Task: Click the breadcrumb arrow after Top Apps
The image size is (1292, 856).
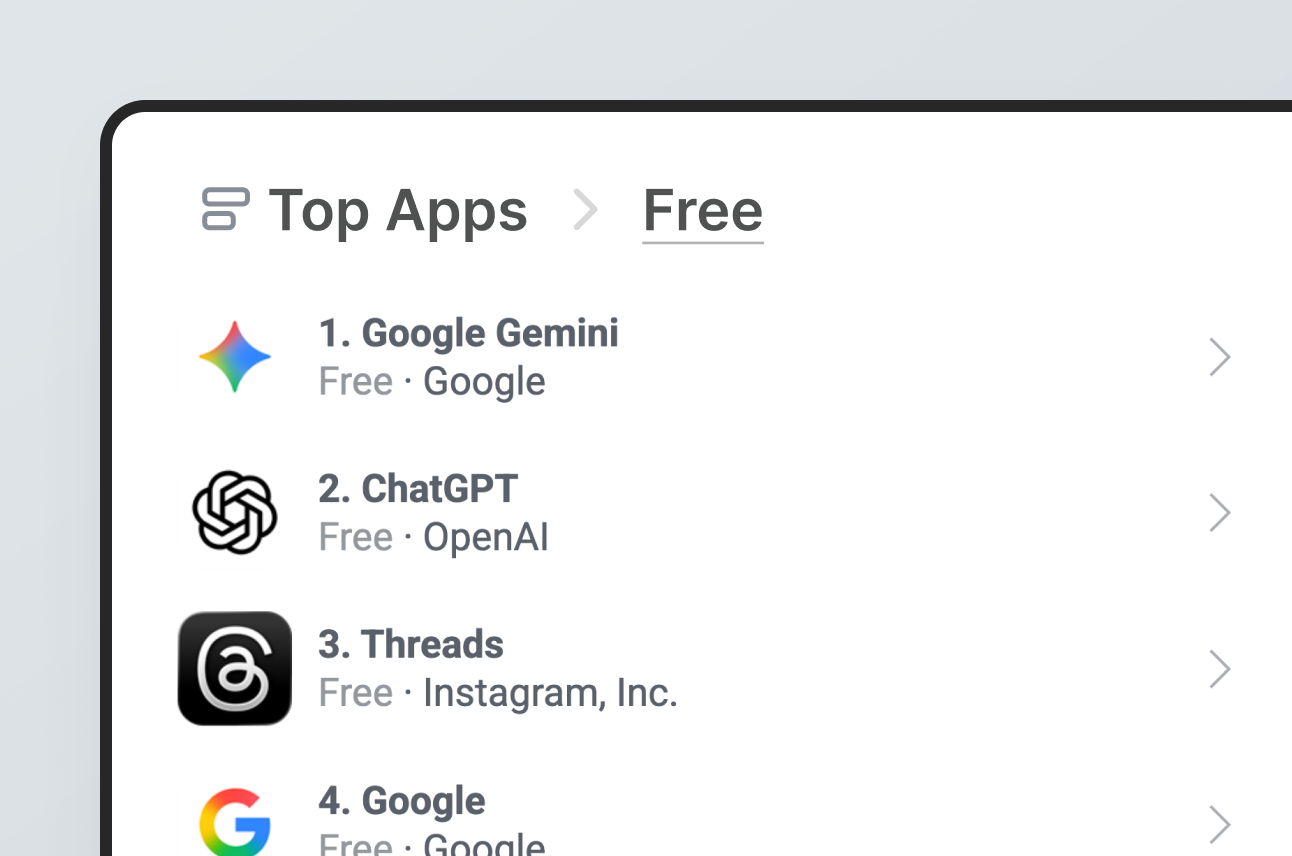Action: pos(585,211)
